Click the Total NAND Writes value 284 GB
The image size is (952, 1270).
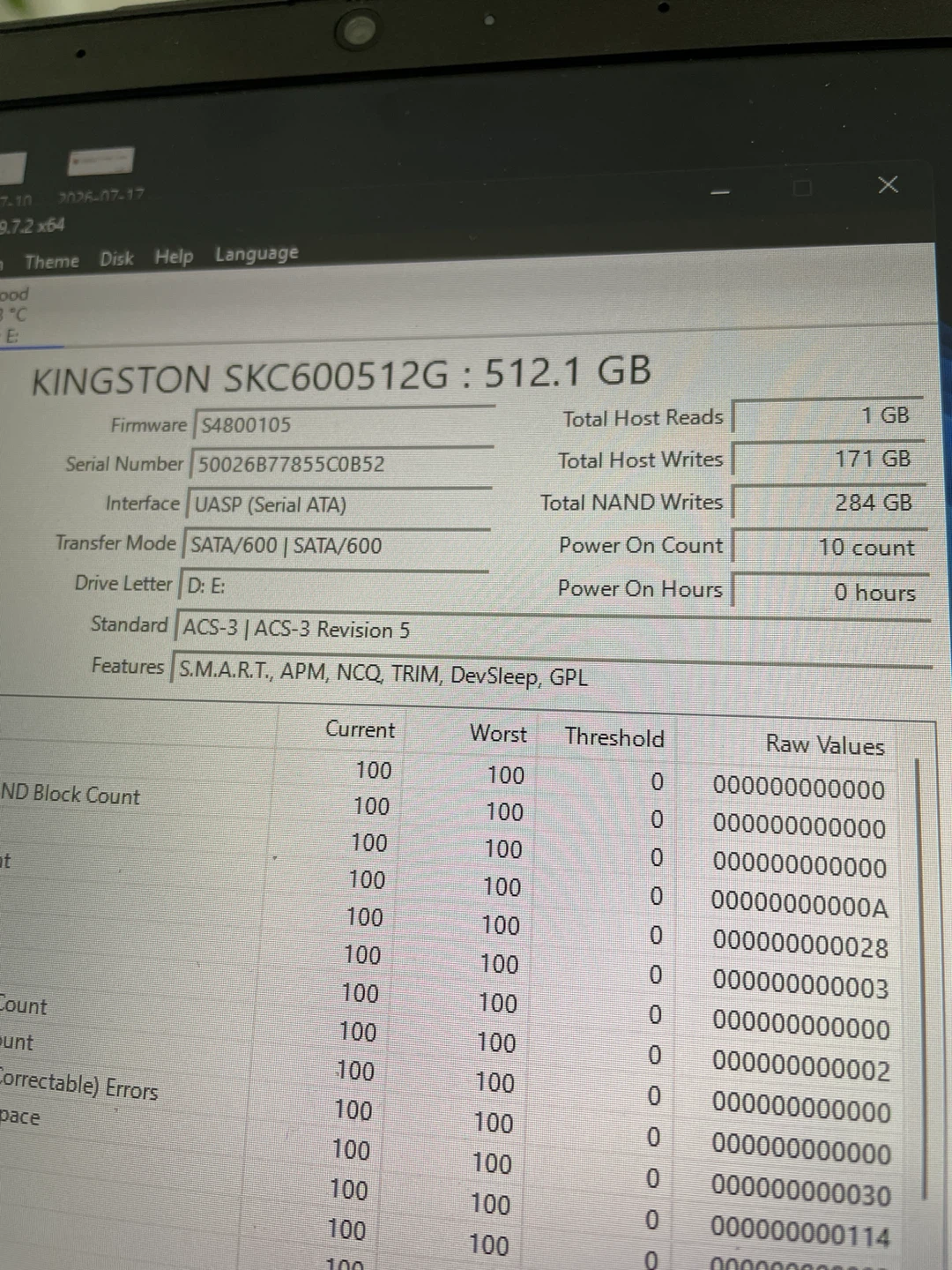tap(829, 503)
